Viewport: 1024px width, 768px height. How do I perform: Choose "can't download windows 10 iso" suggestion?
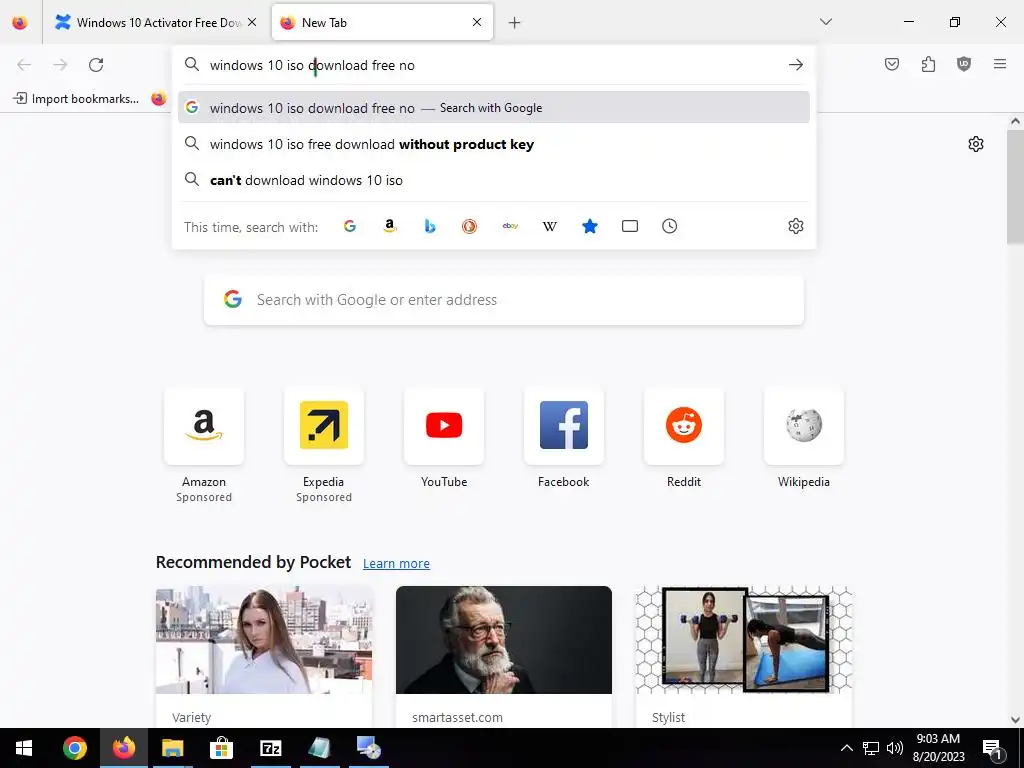[x=494, y=180]
